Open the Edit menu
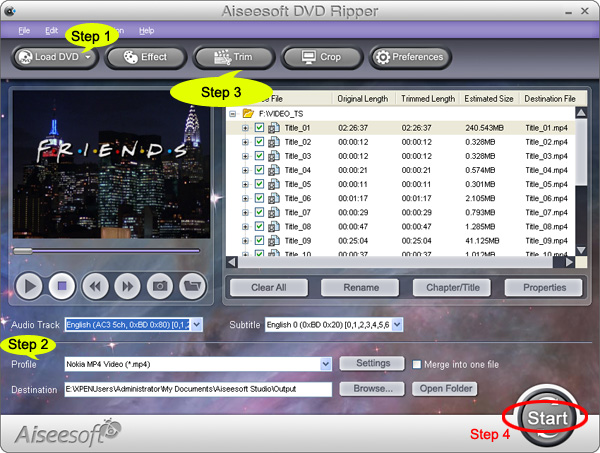This screenshot has width=600, height=453. tap(51, 31)
